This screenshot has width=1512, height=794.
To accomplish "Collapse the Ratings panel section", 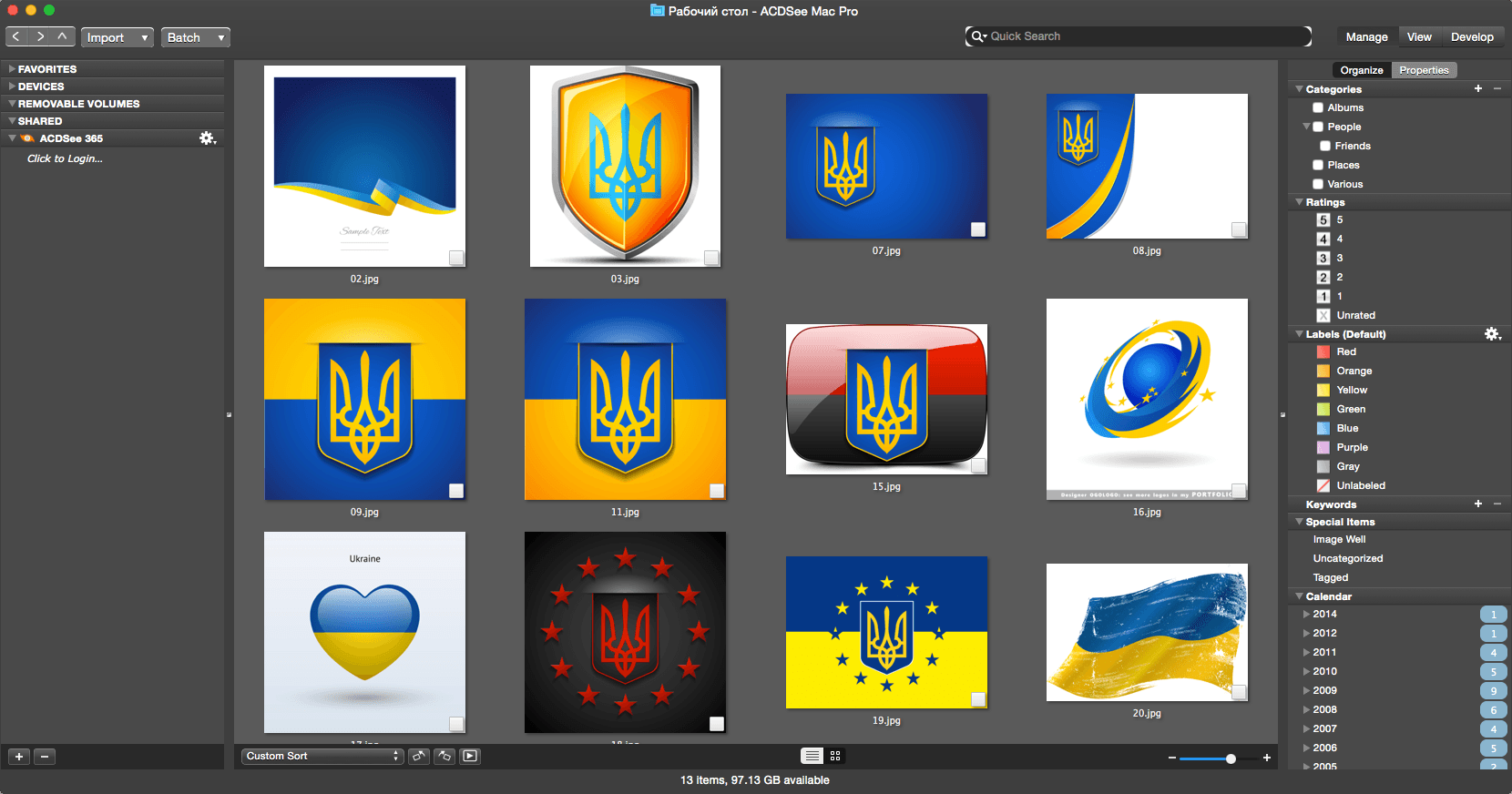I will (1299, 202).
